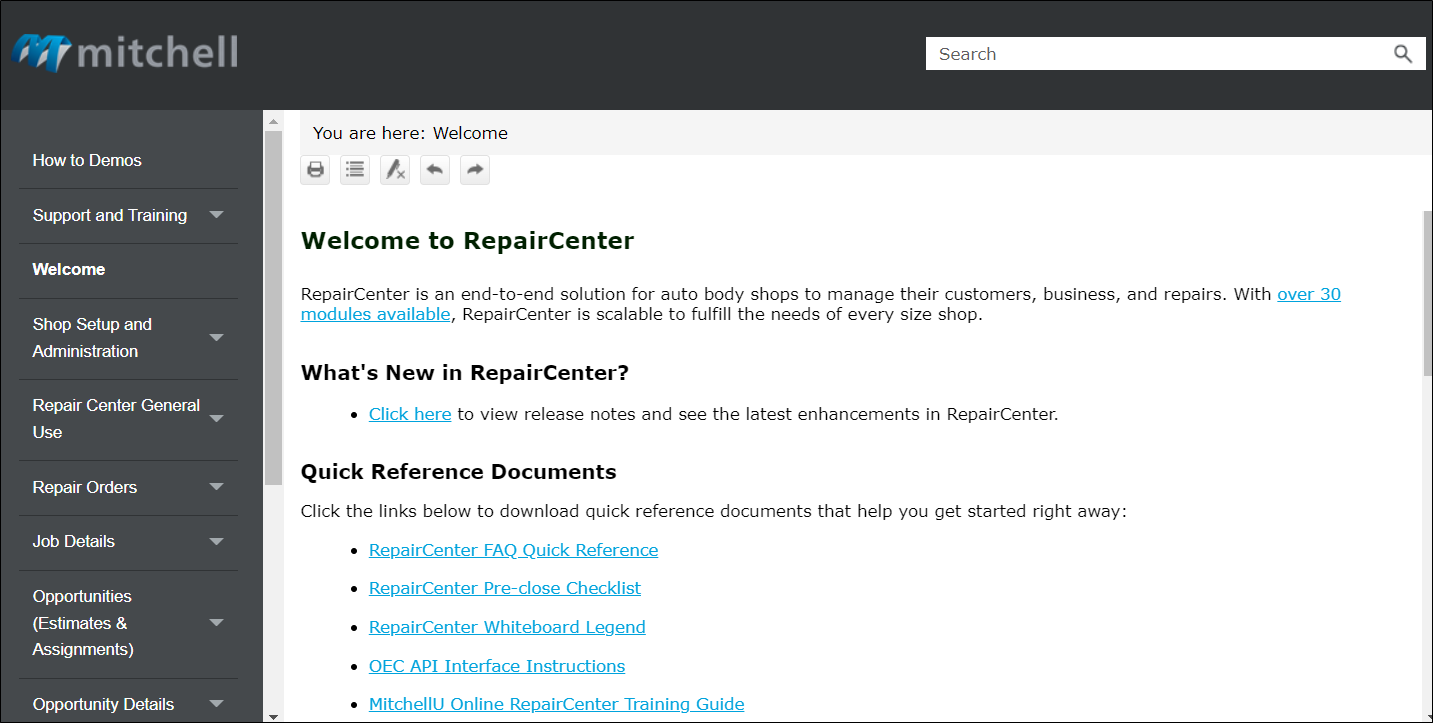The width and height of the screenshot is (1433, 723).
Task: Open Opportunities (Estimates & Assignments) item
Action: pos(83,623)
